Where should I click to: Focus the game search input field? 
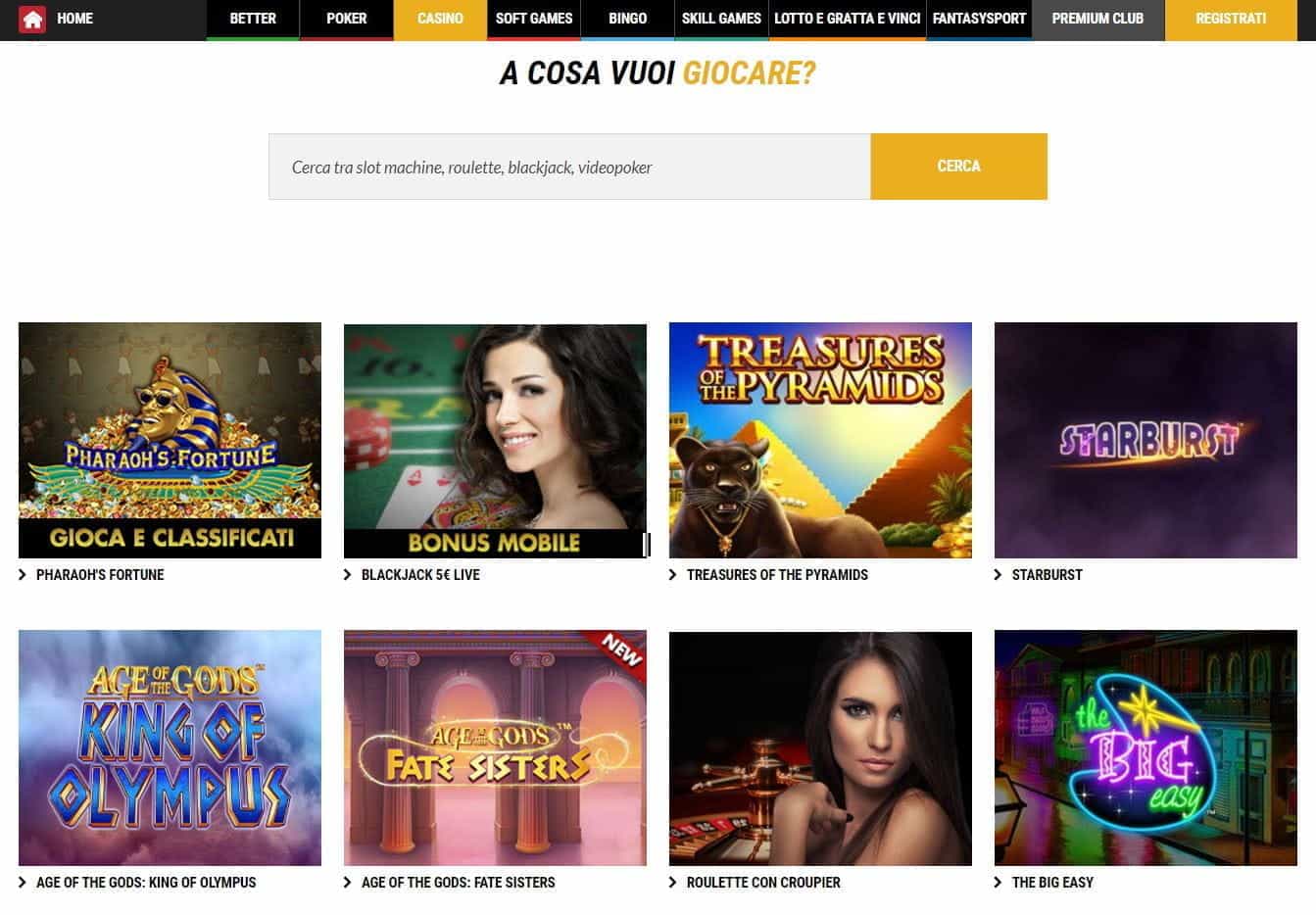(x=569, y=167)
